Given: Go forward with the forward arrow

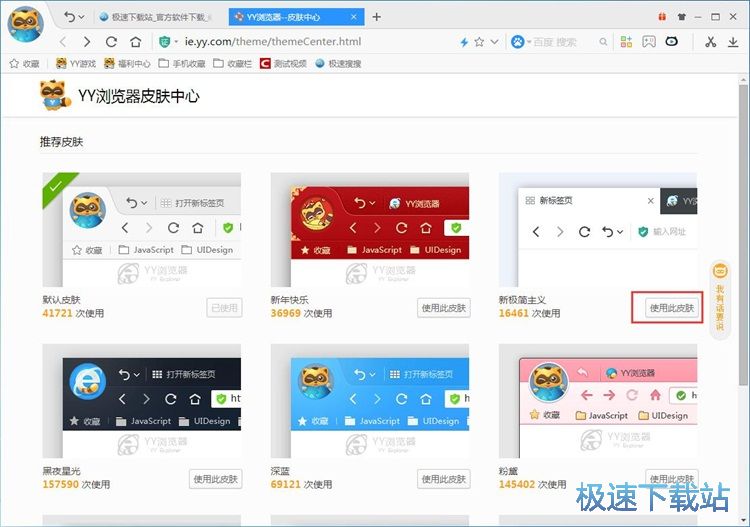Looking at the screenshot, I should point(87,42).
